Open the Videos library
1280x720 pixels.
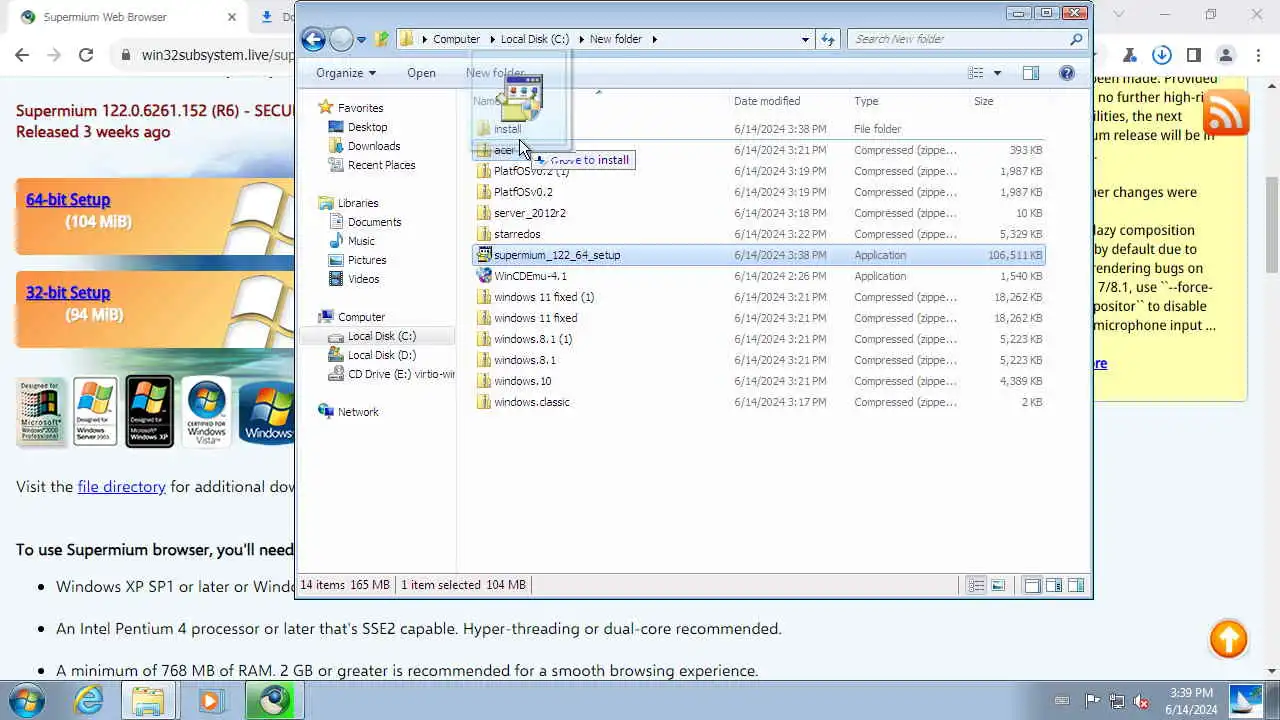tap(363, 279)
